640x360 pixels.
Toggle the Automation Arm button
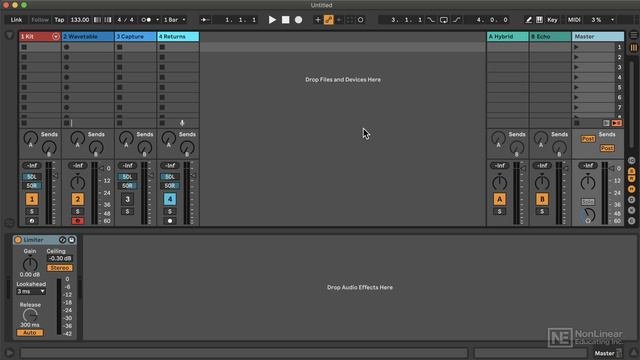[329, 20]
